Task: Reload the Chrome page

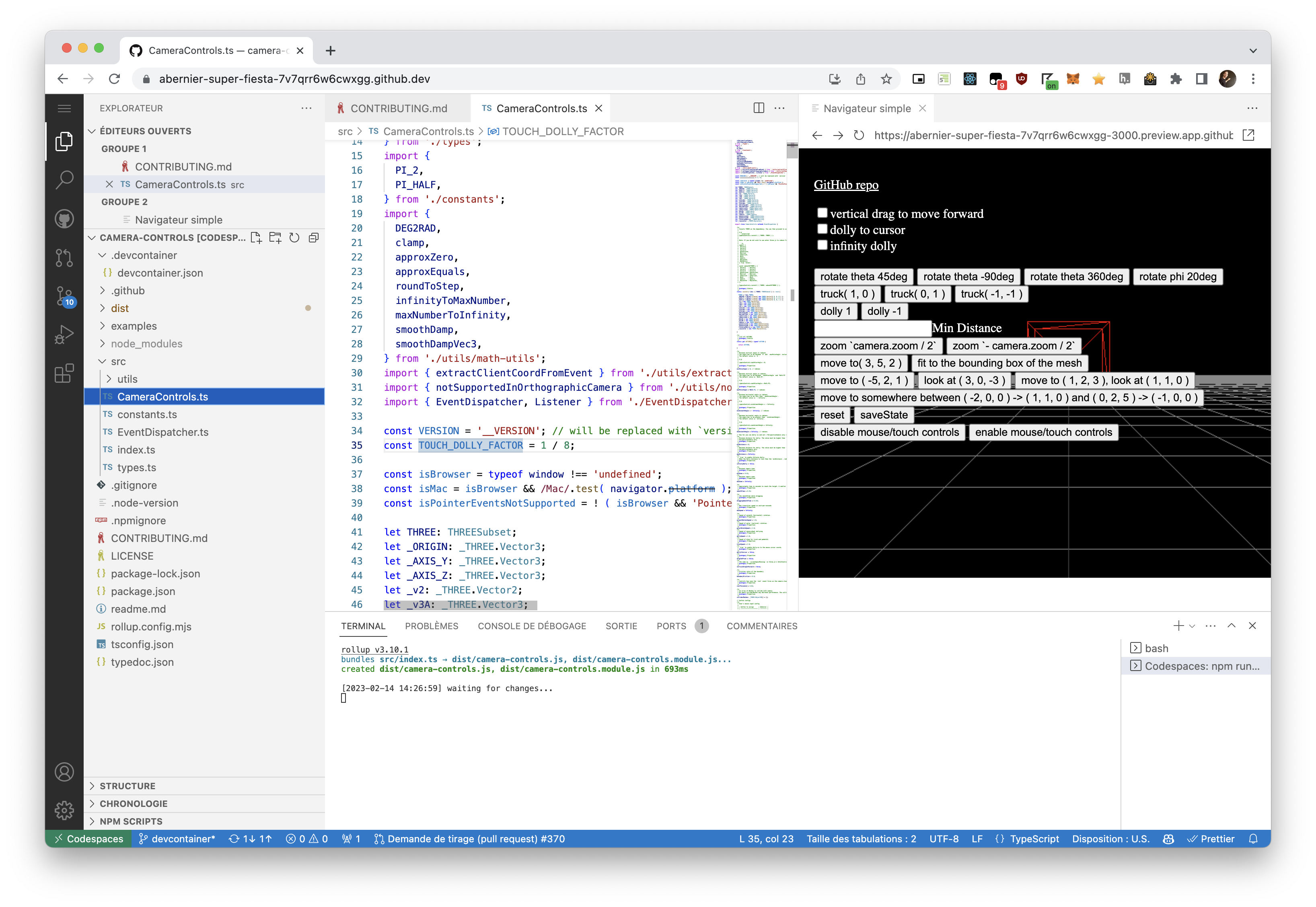Action: pyautogui.click(x=114, y=79)
